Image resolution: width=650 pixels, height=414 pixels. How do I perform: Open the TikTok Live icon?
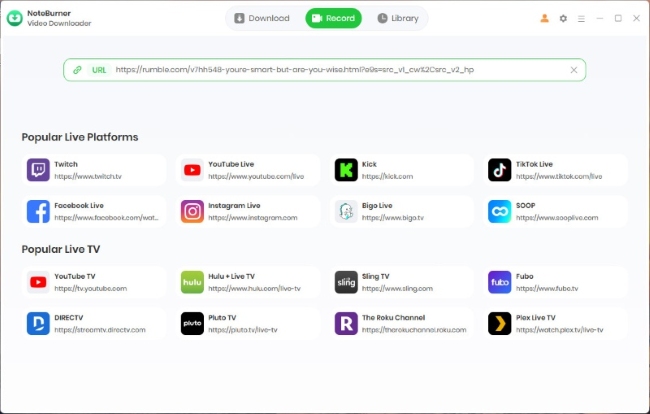tap(500, 170)
